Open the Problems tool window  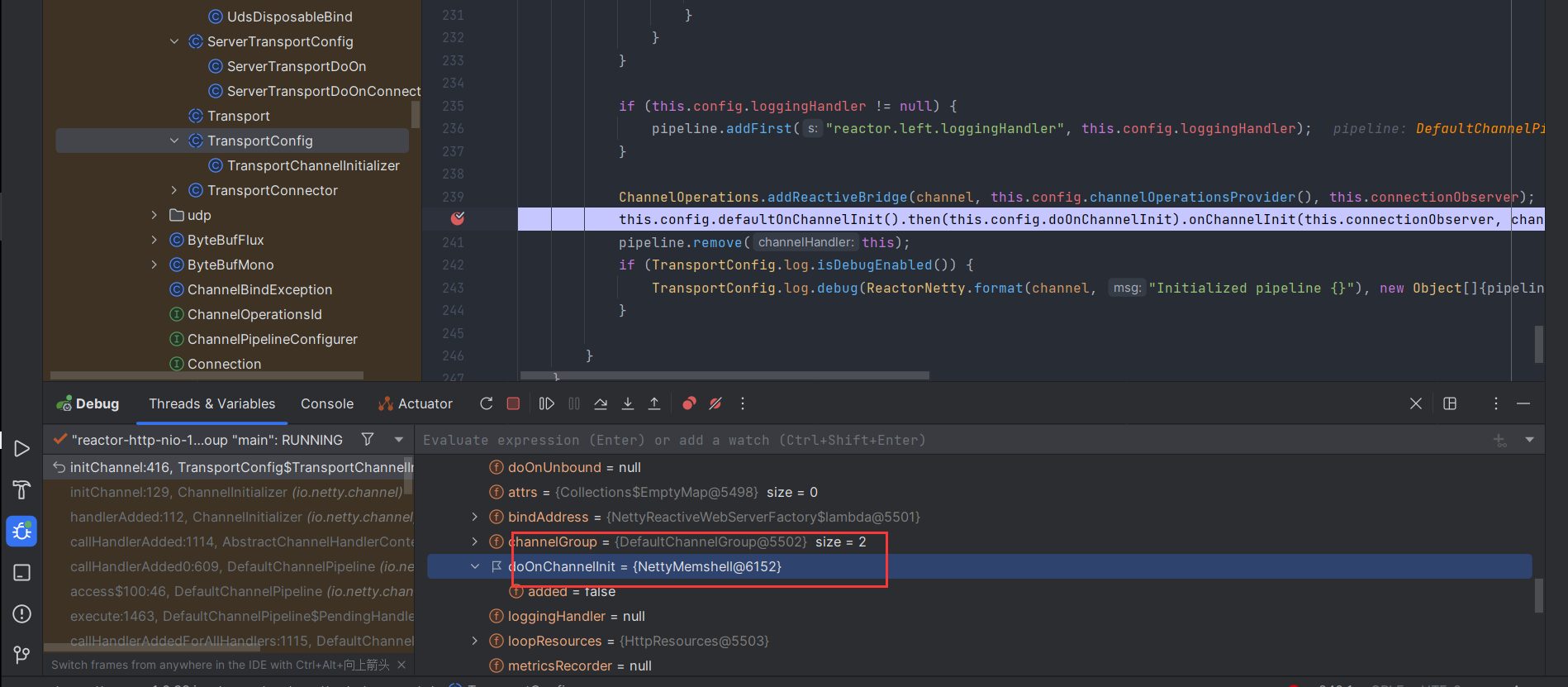click(x=22, y=613)
